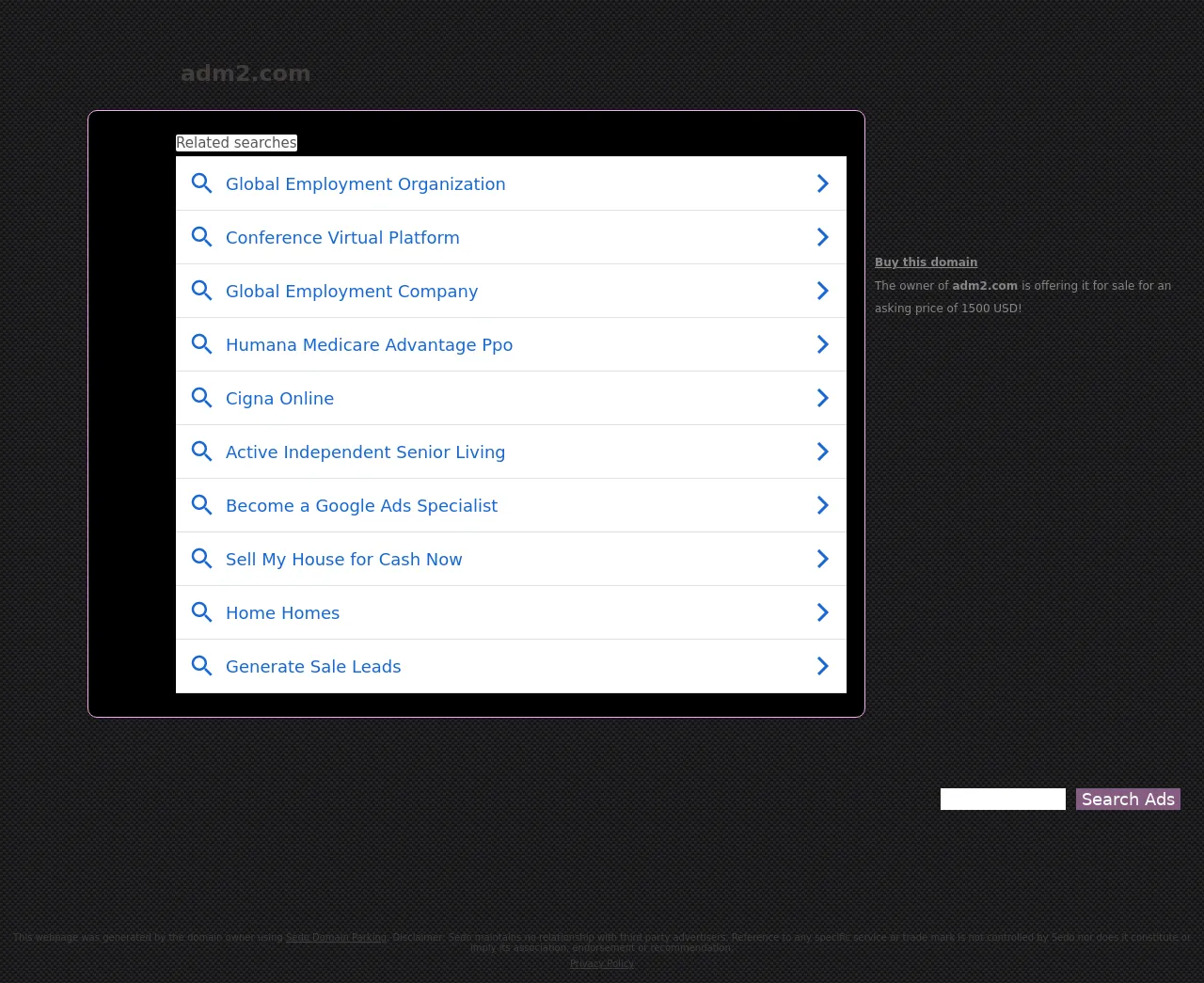Click chevron arrow on Global Employment Organization row

click(x=823, y=183)
